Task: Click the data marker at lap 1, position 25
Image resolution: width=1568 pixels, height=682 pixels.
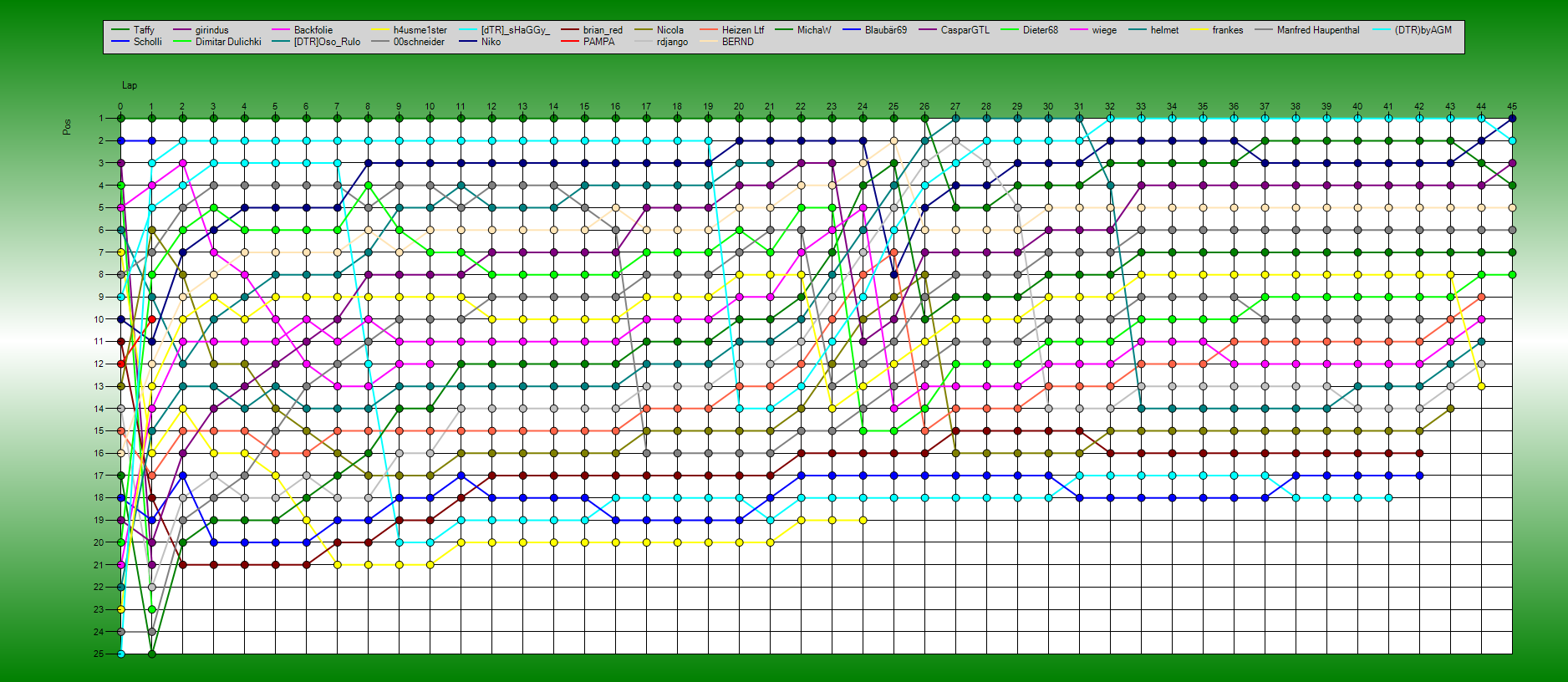Action: point(152,654)
